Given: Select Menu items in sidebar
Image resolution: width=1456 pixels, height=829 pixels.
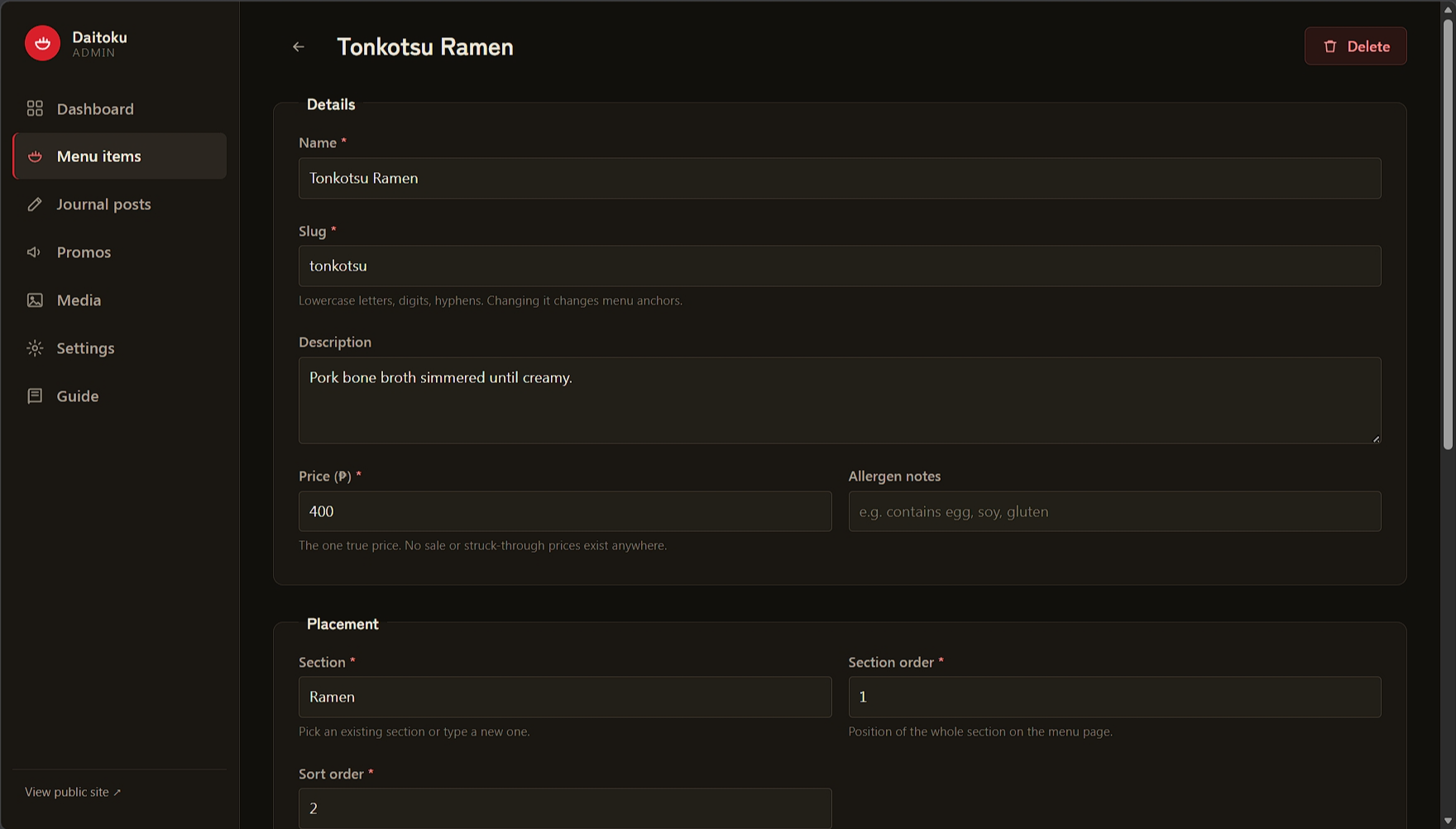Looking at the screenshot, I should 120,156.
